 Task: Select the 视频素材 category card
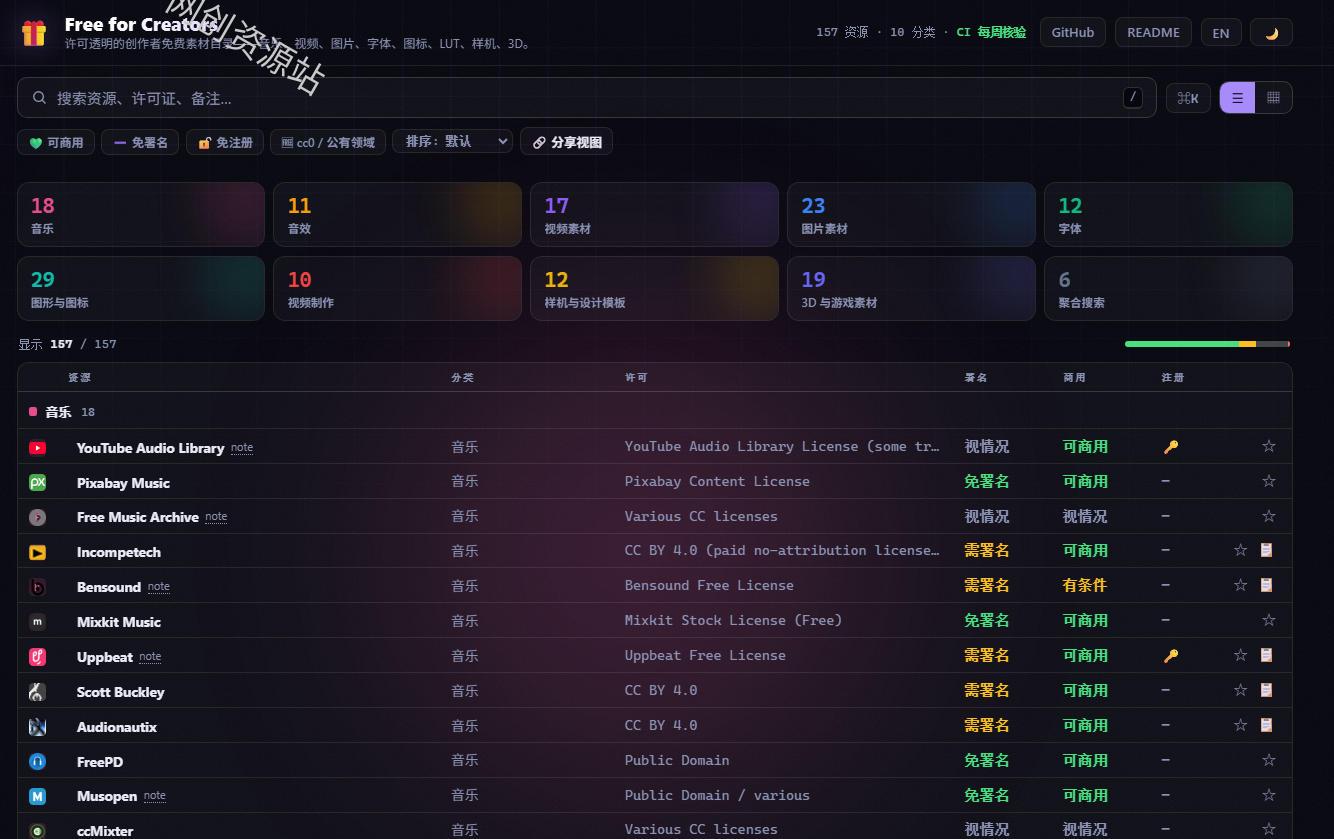[654, 214]
